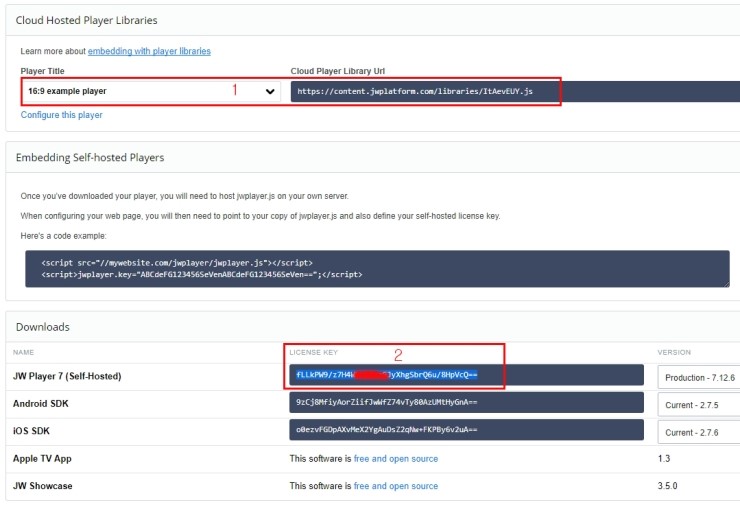Select JW Player 7 (Self-Hosted) row name
The height and width of the screenshot is (509, 740).
[67, 376]
